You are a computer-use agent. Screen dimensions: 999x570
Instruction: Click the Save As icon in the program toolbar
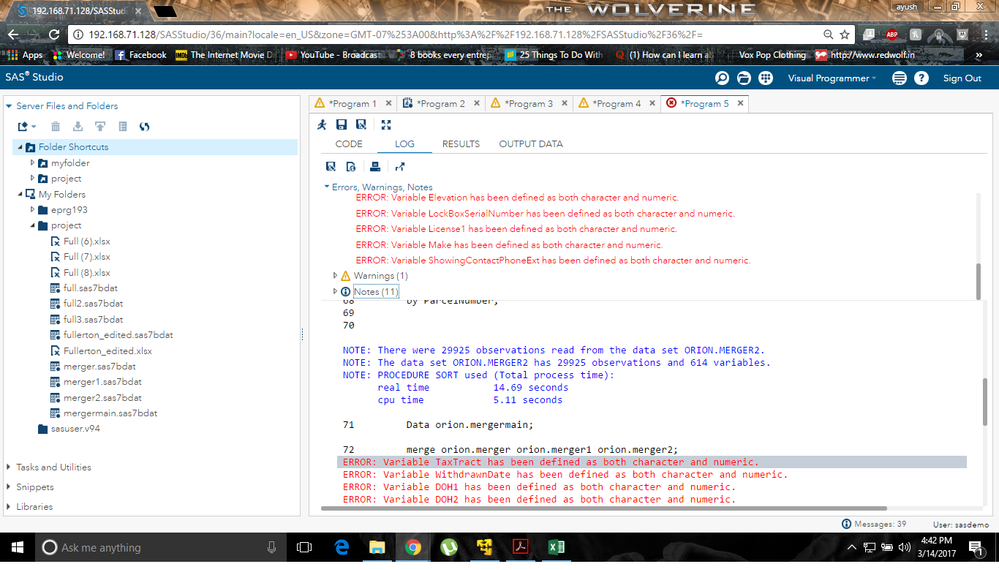pyautogui.click(x=361, y=125)
